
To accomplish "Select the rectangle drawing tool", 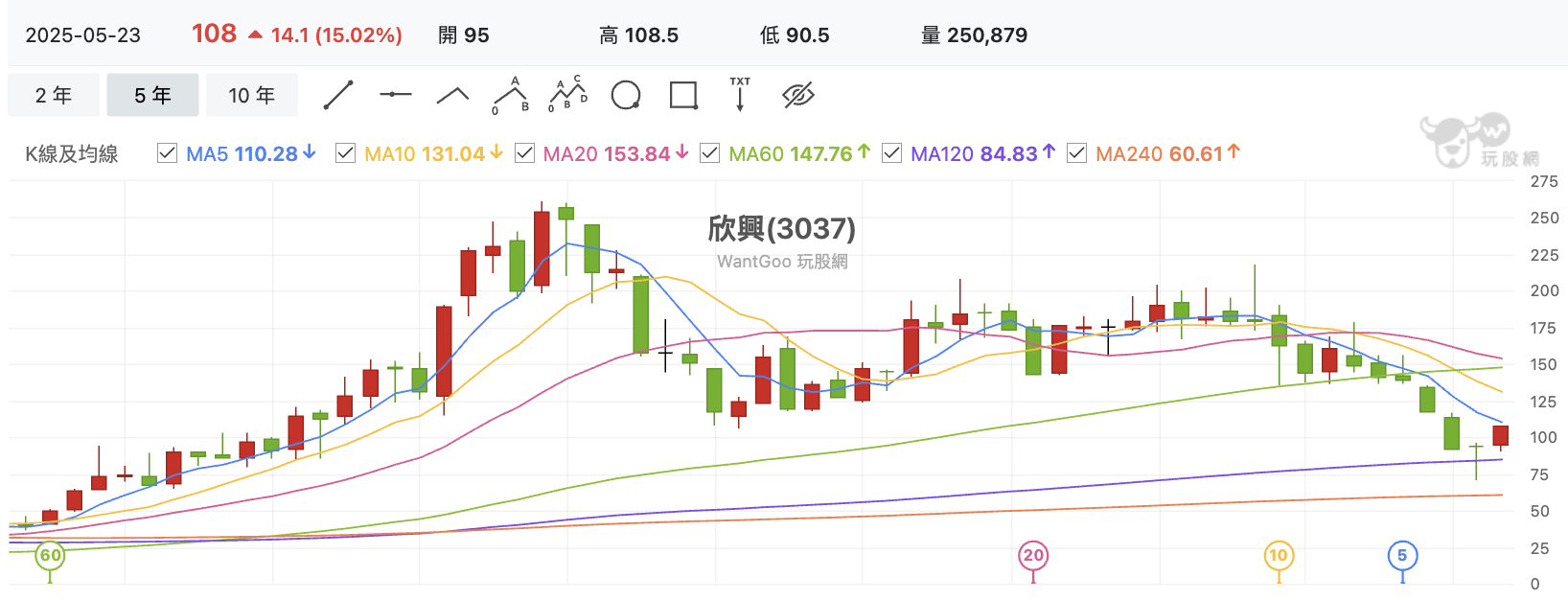I will (x=683, y=95).
